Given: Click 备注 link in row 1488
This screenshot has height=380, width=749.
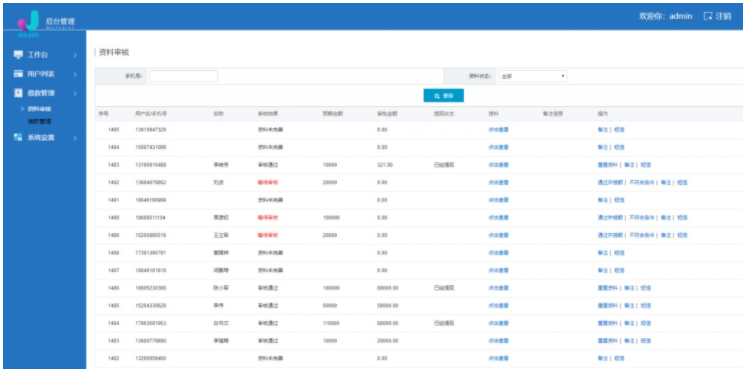Looking at the screenshot, I should (x=602, y=253).
